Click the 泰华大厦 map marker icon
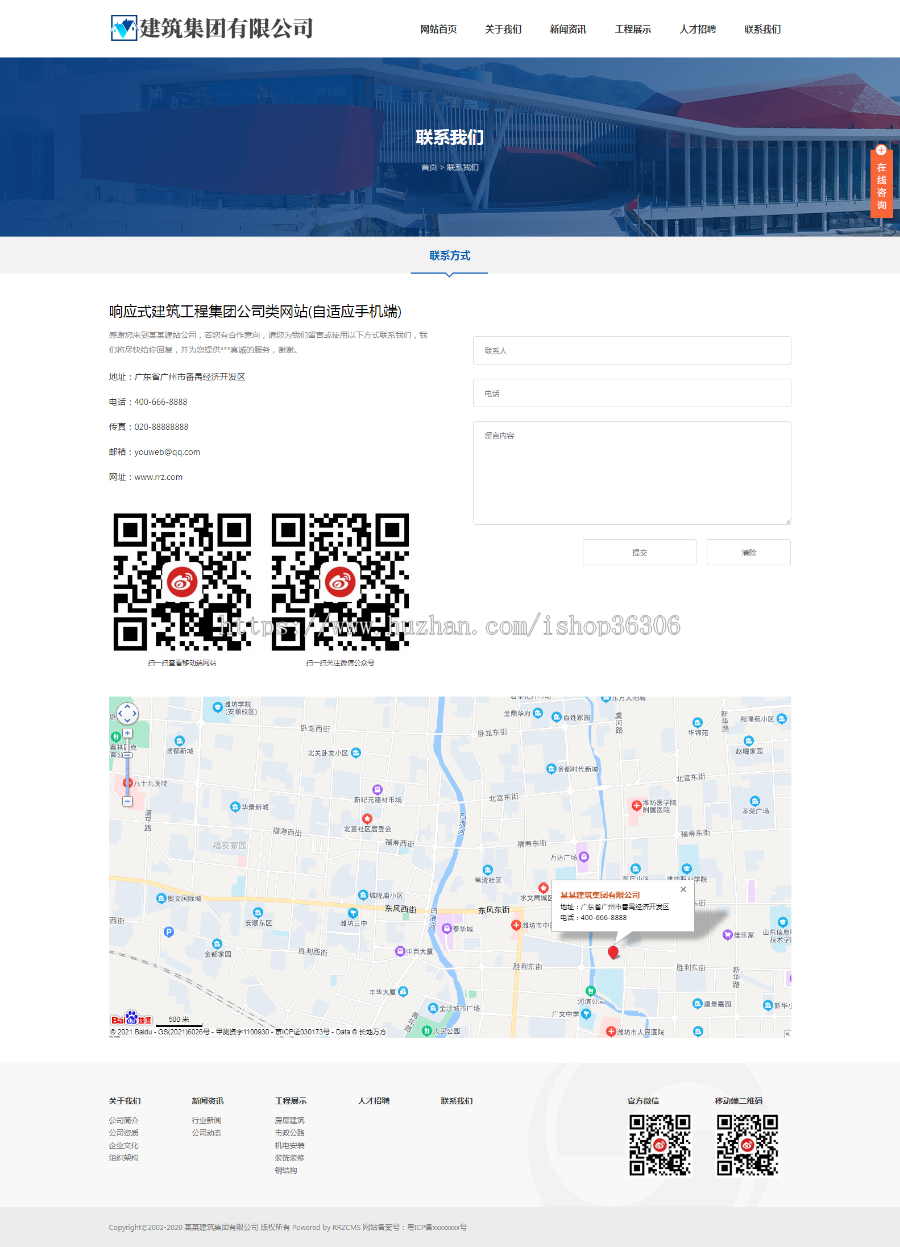 point(403,991)
